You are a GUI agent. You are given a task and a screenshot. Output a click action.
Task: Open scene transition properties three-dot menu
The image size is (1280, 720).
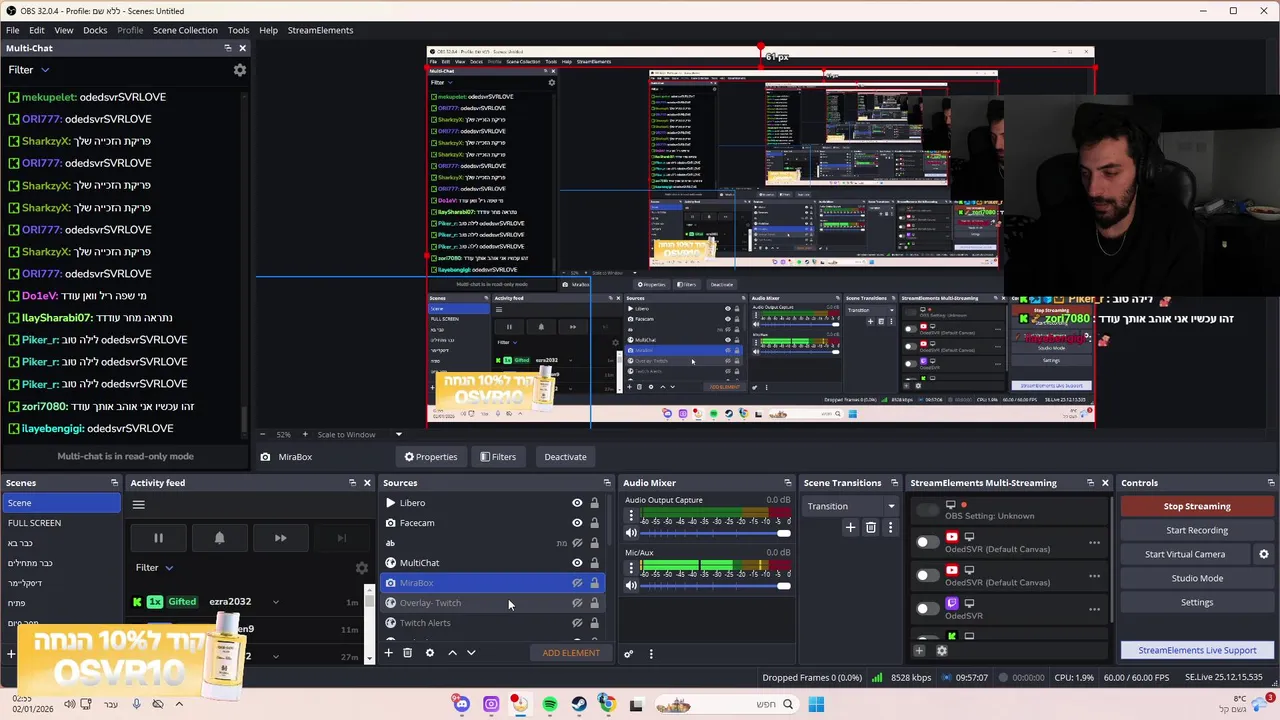[x=890, y=527]
